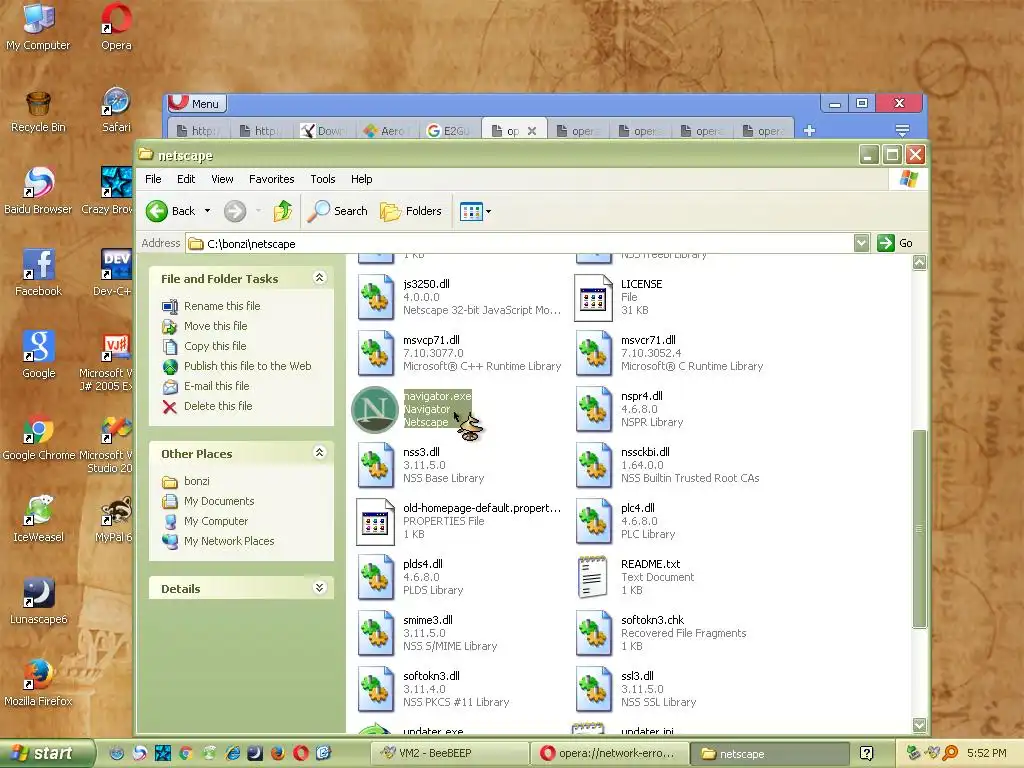This screenshot has width=1024, height=768.
Task: Click the file list vertical scrollbar thumb
Action: click(920, 528)
